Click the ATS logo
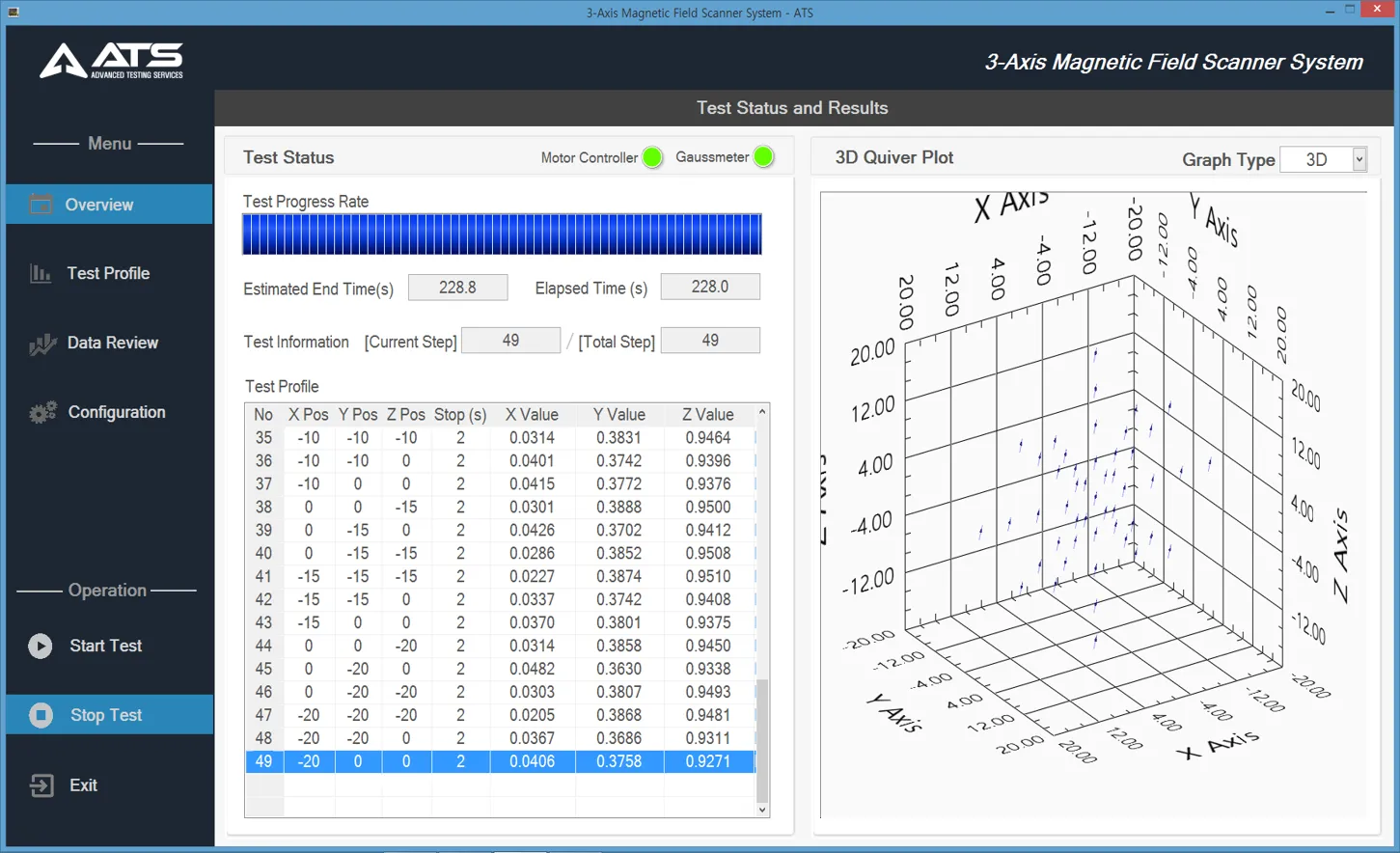The height and width of the screenshot is (853, 1400). click(111, 60)
